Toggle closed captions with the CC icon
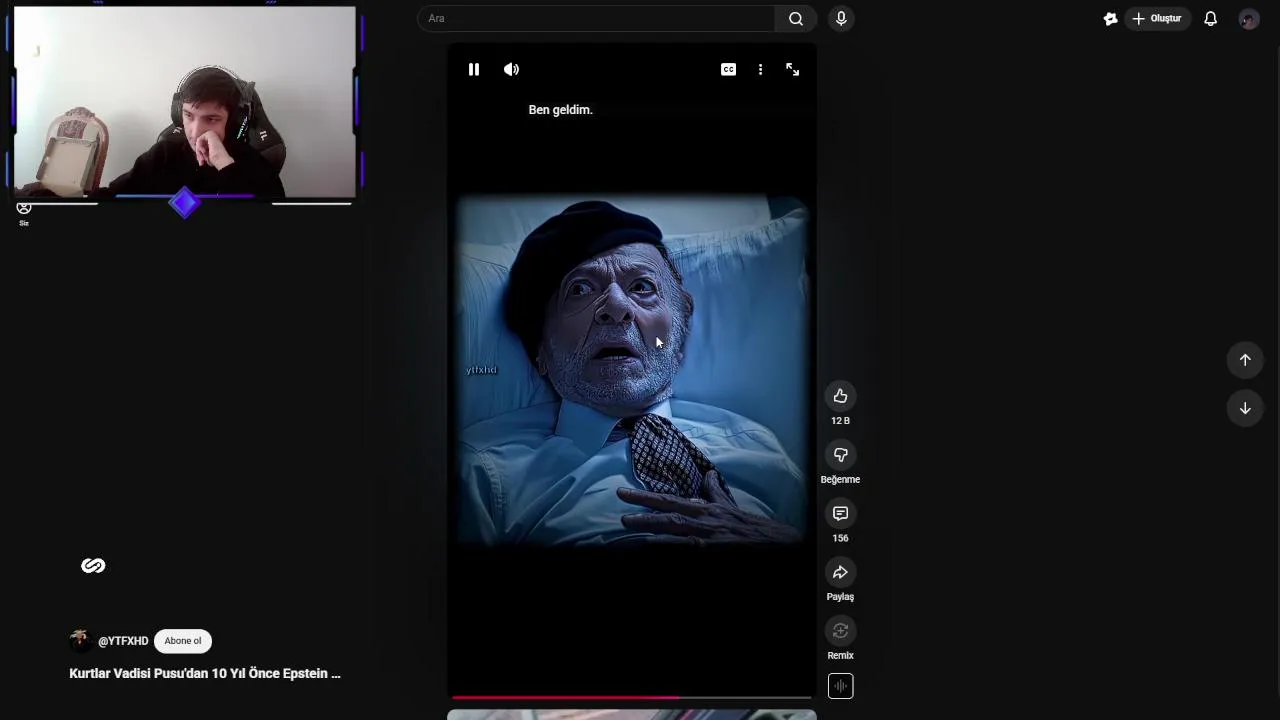This screenshot has width=1280, height=720. pyautogui.click(x=728, y=69)
